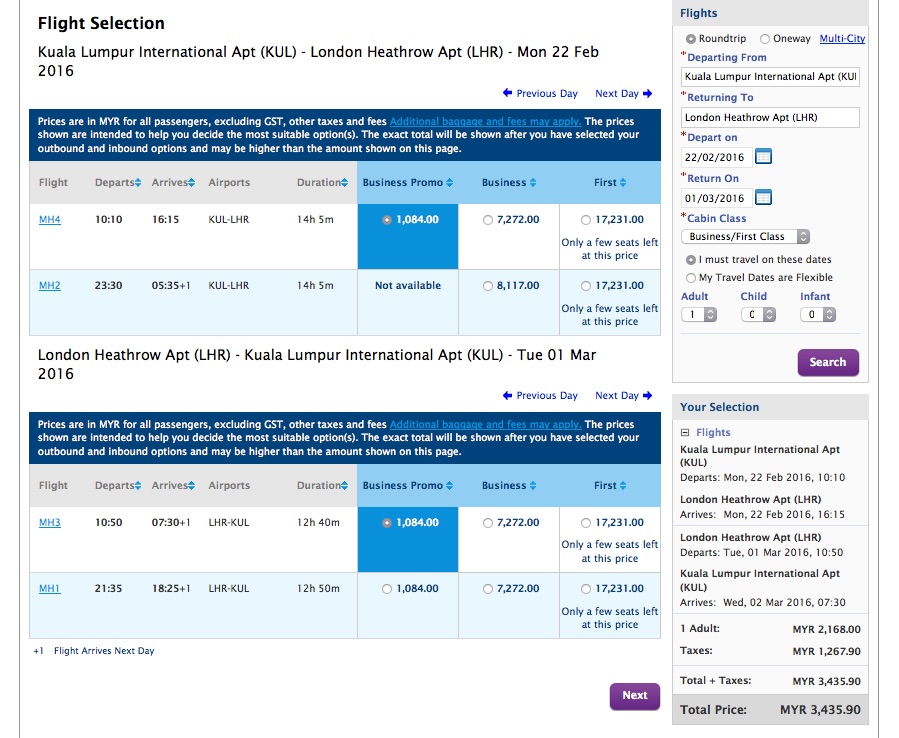Image resolution: width=899 pixels, height=738 pixels.
Task: Click the Search button
Action: click(x=828, y=362)
